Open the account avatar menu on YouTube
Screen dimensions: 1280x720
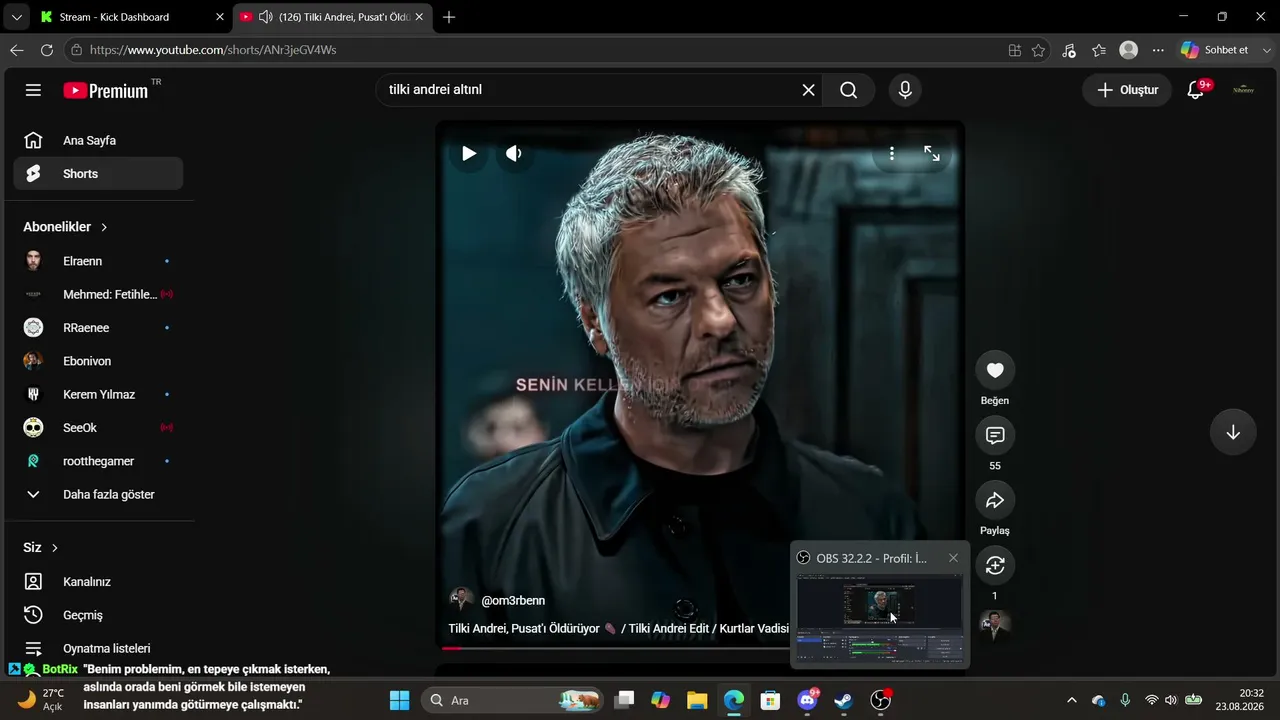pos(1243,90)
